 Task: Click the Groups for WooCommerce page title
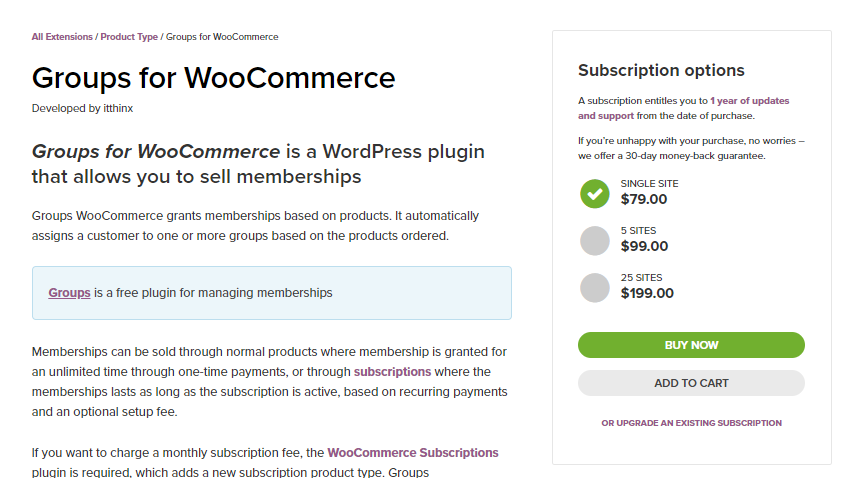point(213,77)
